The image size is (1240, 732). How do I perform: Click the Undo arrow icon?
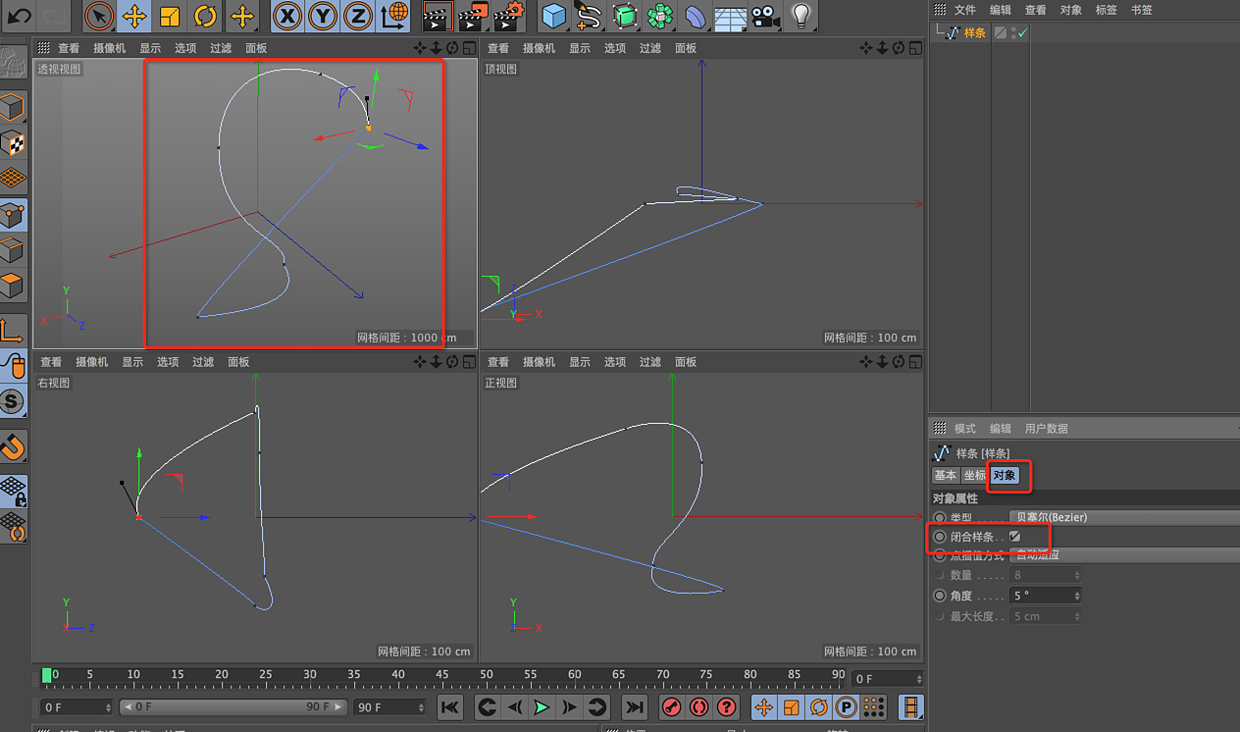(19, 15)
